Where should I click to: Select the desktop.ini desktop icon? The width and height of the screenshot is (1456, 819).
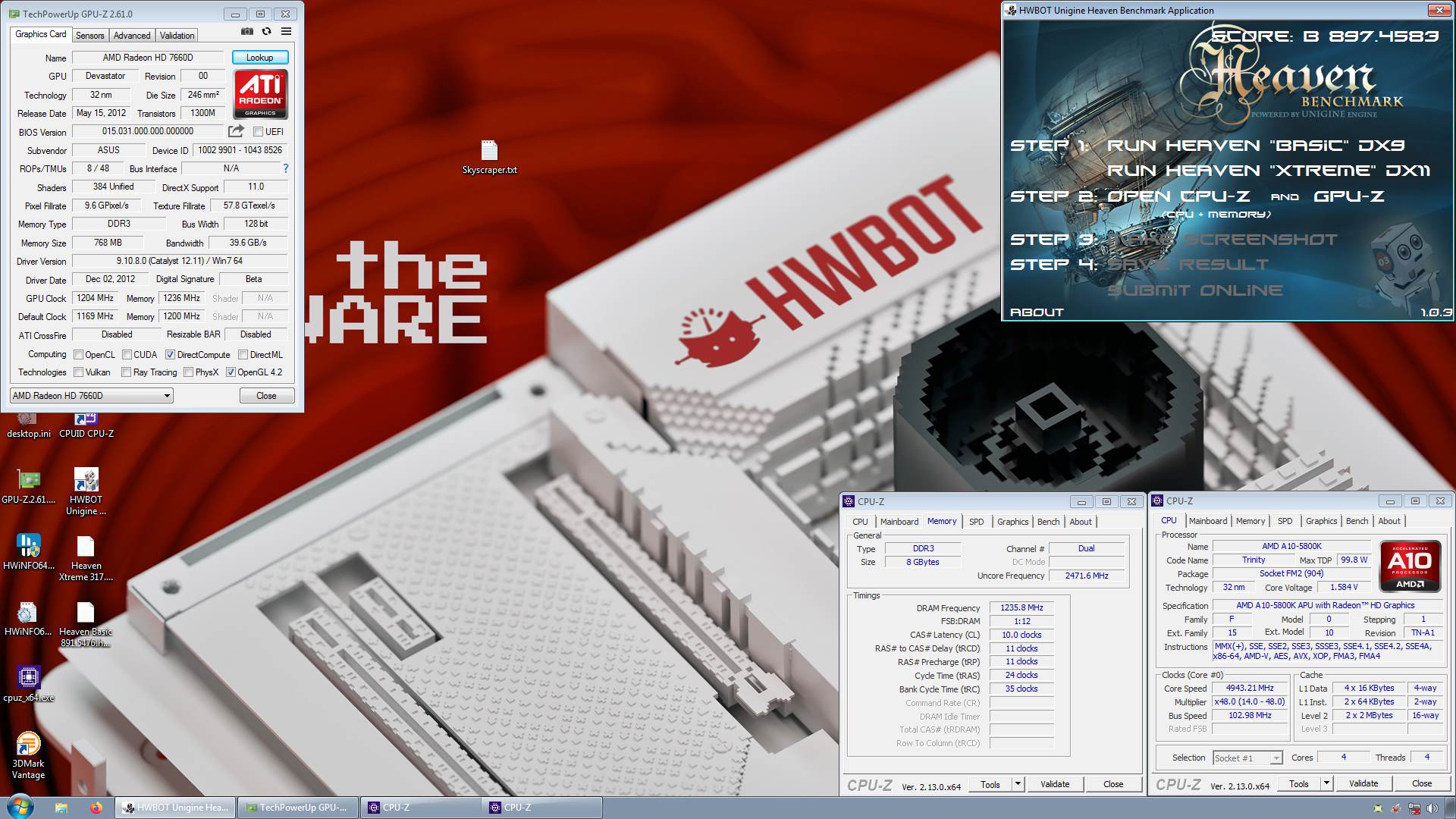(x=28, y=425)
